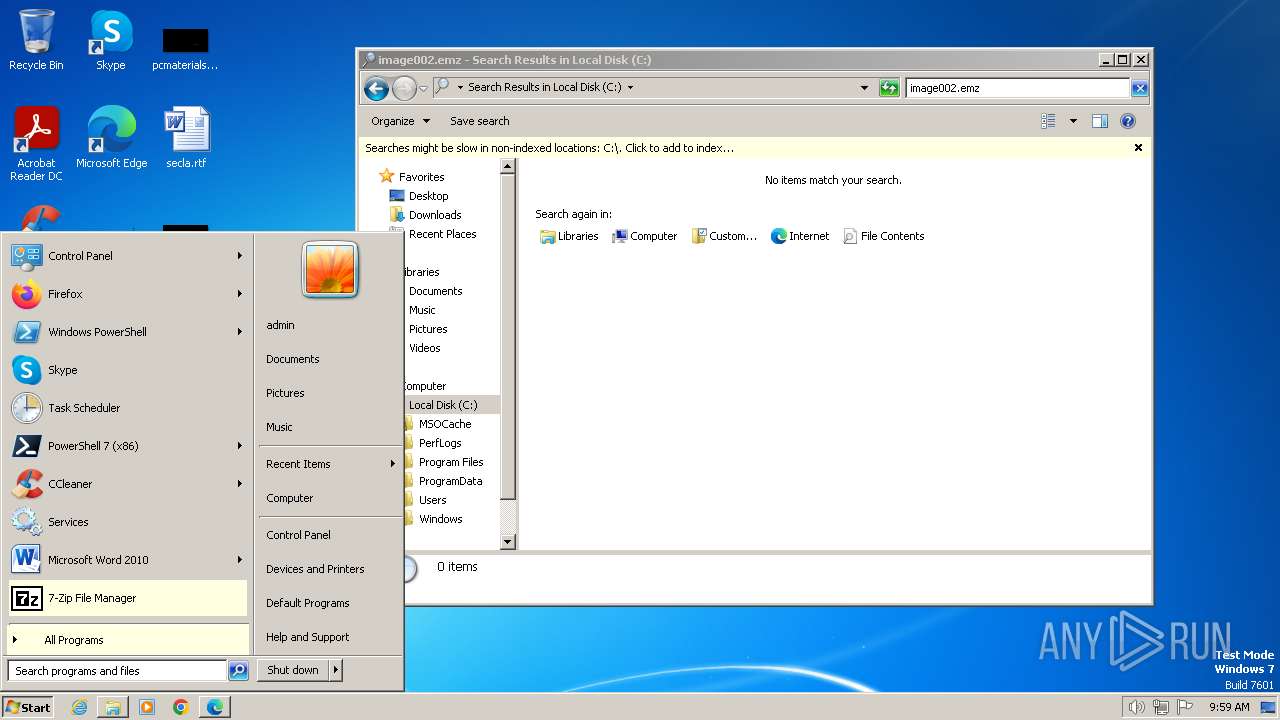Expand the address bar history dropdown

pyautogui.click(x=864, y=88)
